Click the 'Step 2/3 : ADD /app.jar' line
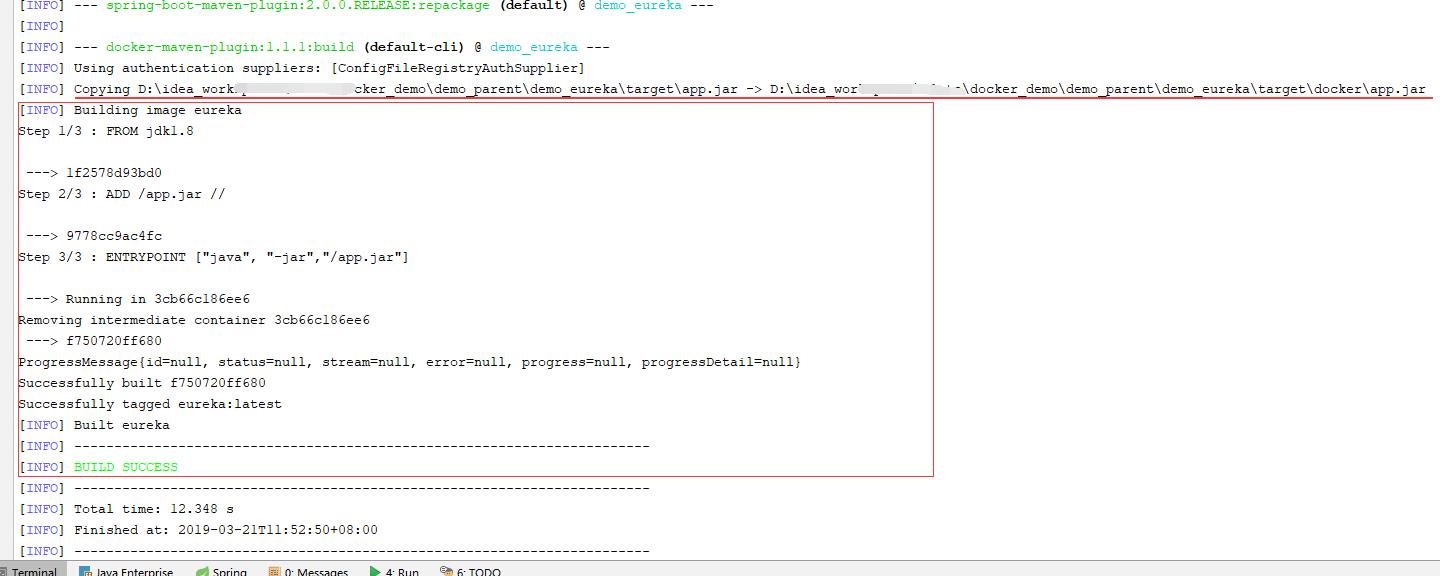 coord(122,194)
